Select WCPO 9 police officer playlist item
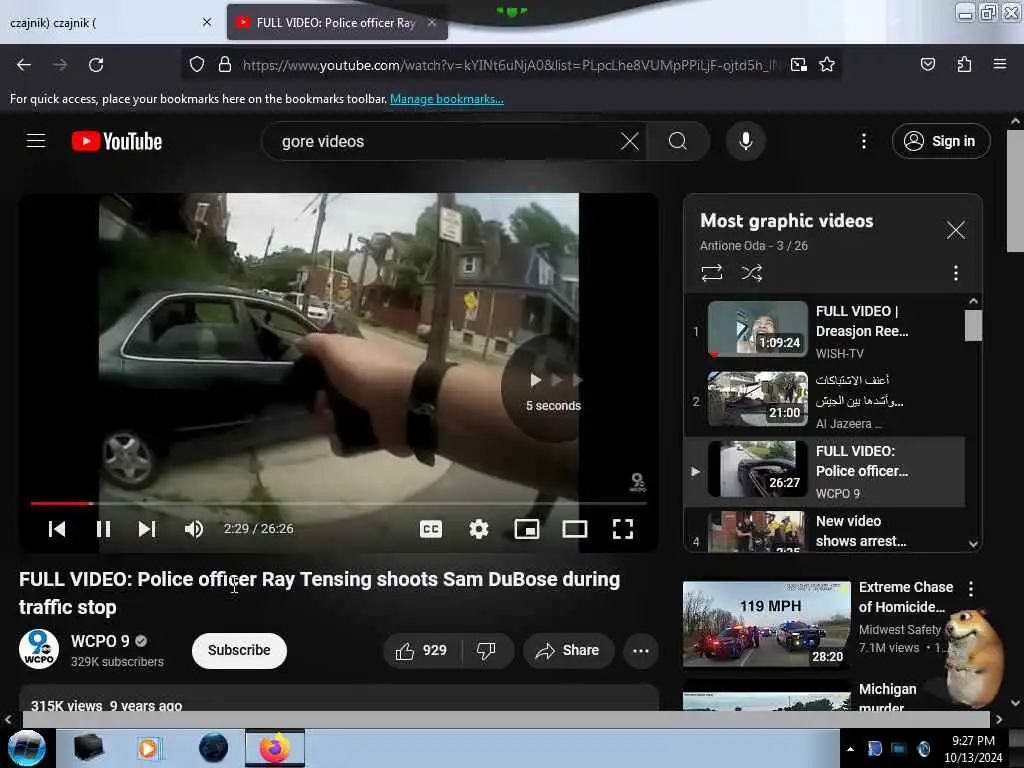 824,472
